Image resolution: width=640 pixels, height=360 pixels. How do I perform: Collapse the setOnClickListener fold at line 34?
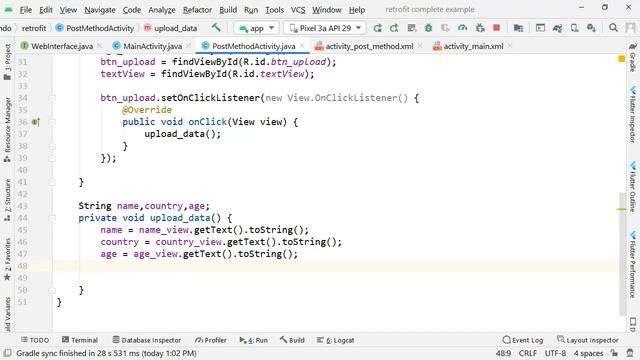tap(52, 98)
